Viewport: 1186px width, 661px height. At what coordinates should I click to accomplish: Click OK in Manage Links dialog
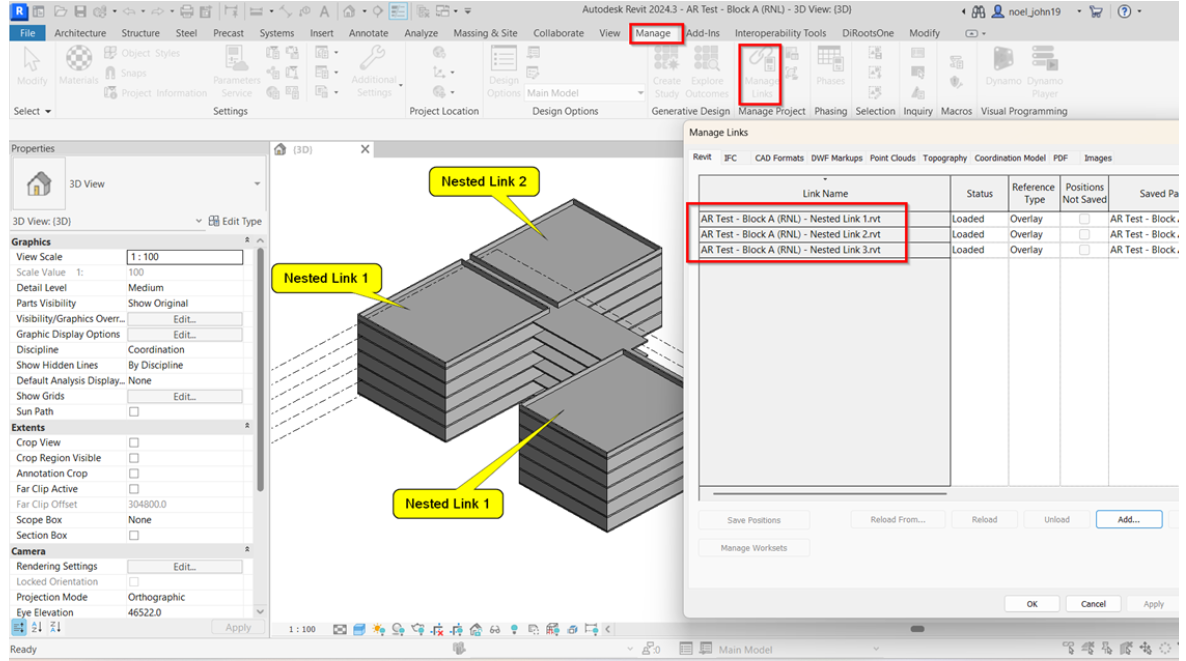[1032, 604]
